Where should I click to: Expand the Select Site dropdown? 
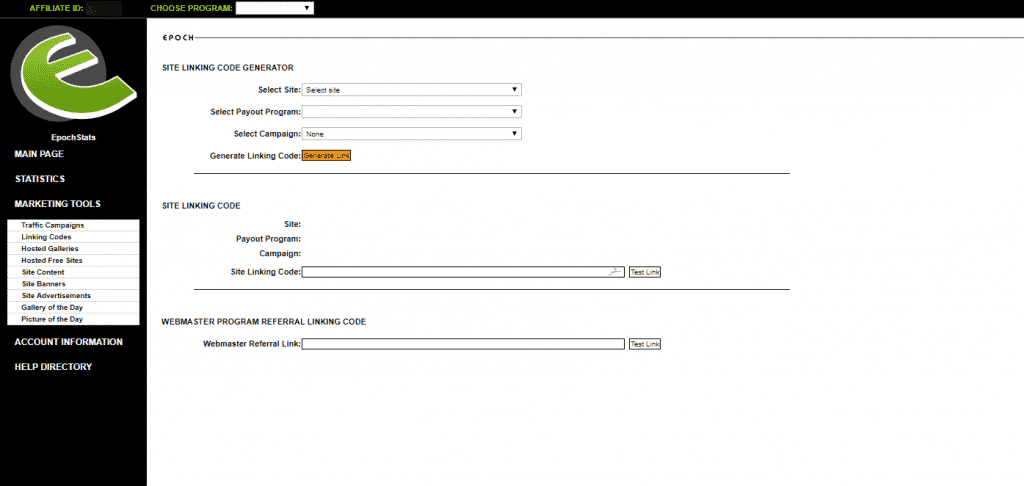411,90
